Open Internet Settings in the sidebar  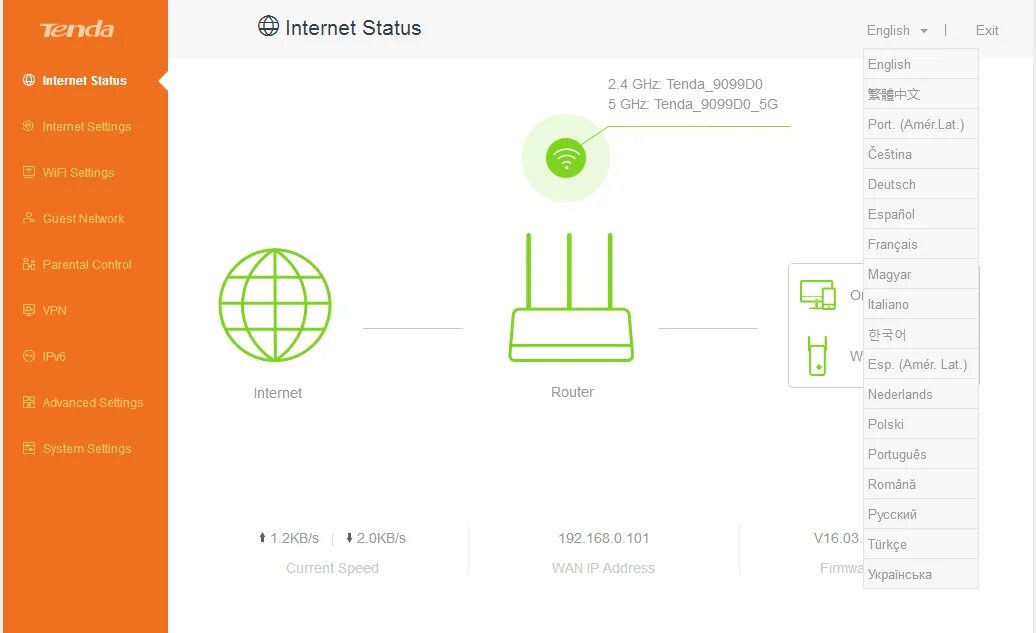[86, 127]
